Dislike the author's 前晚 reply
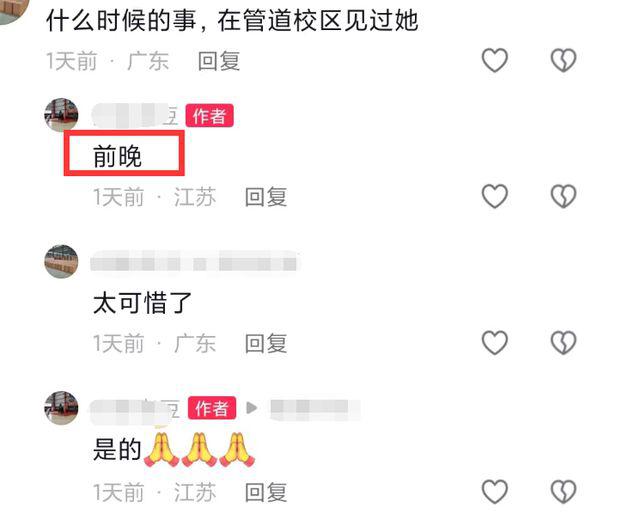Image resolution: width=640 pixels, height=520 pixels. pyautogui.click(x=563, y=196)
